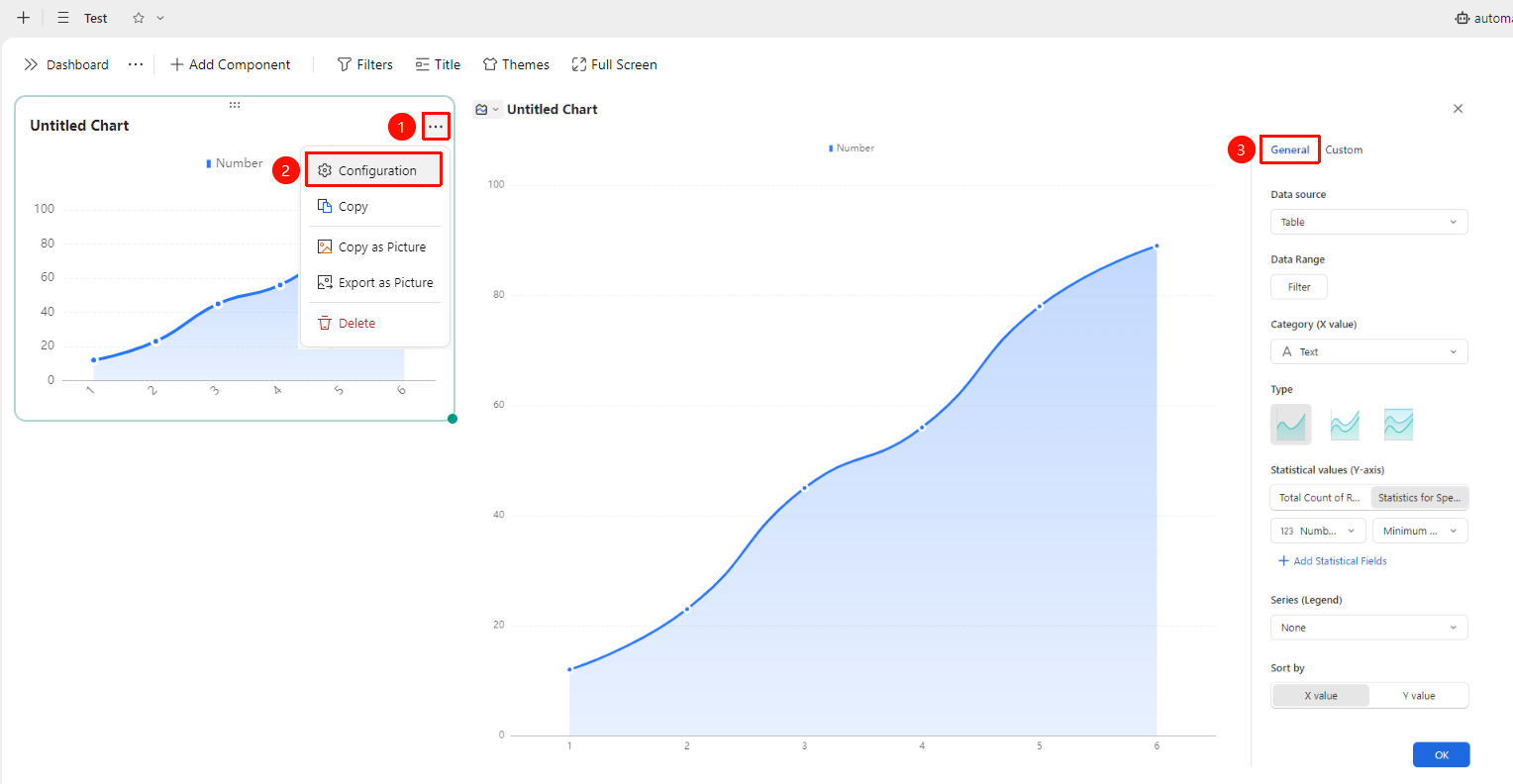Open Filters in the dashboard toolbar
The image size is (1513, 784).
[365, 64]
